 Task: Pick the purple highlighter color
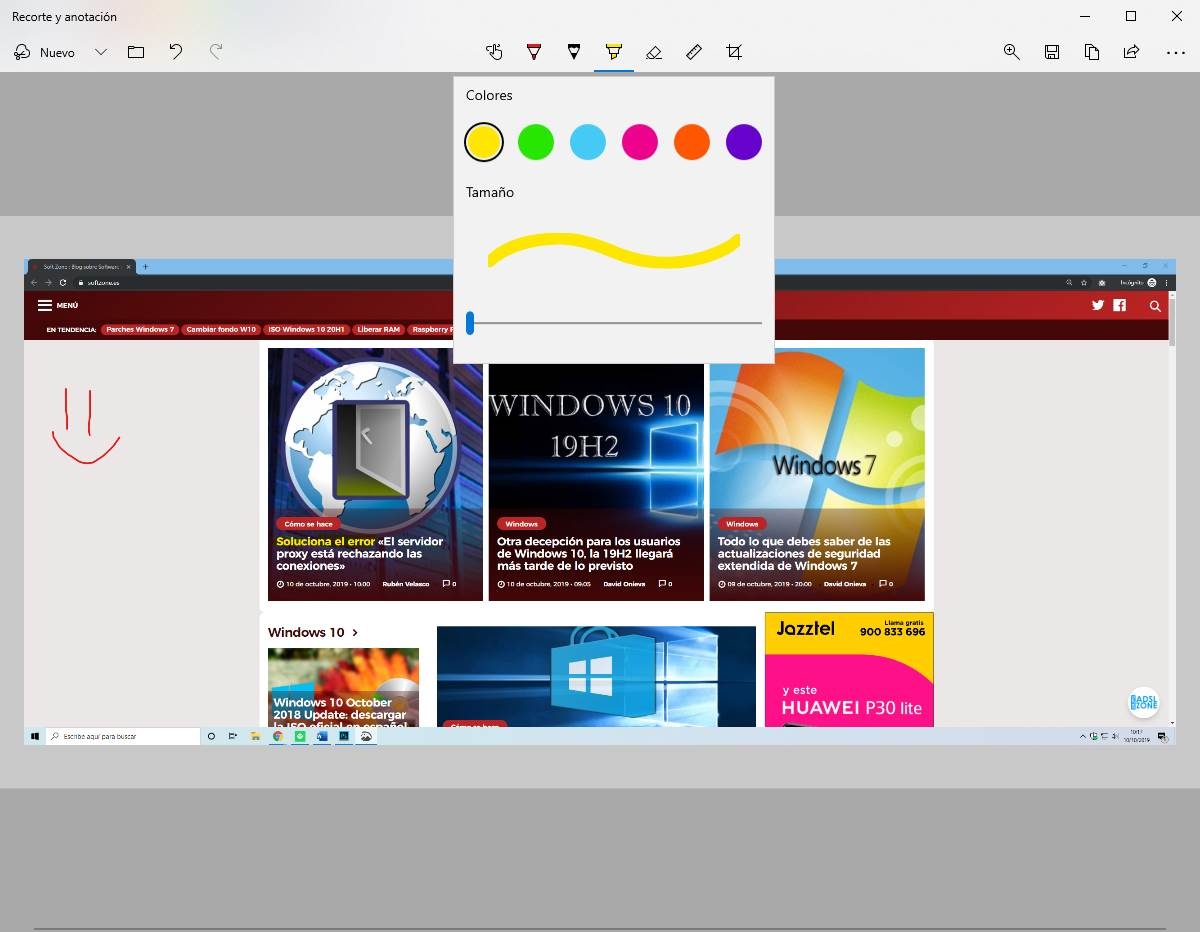744,142
